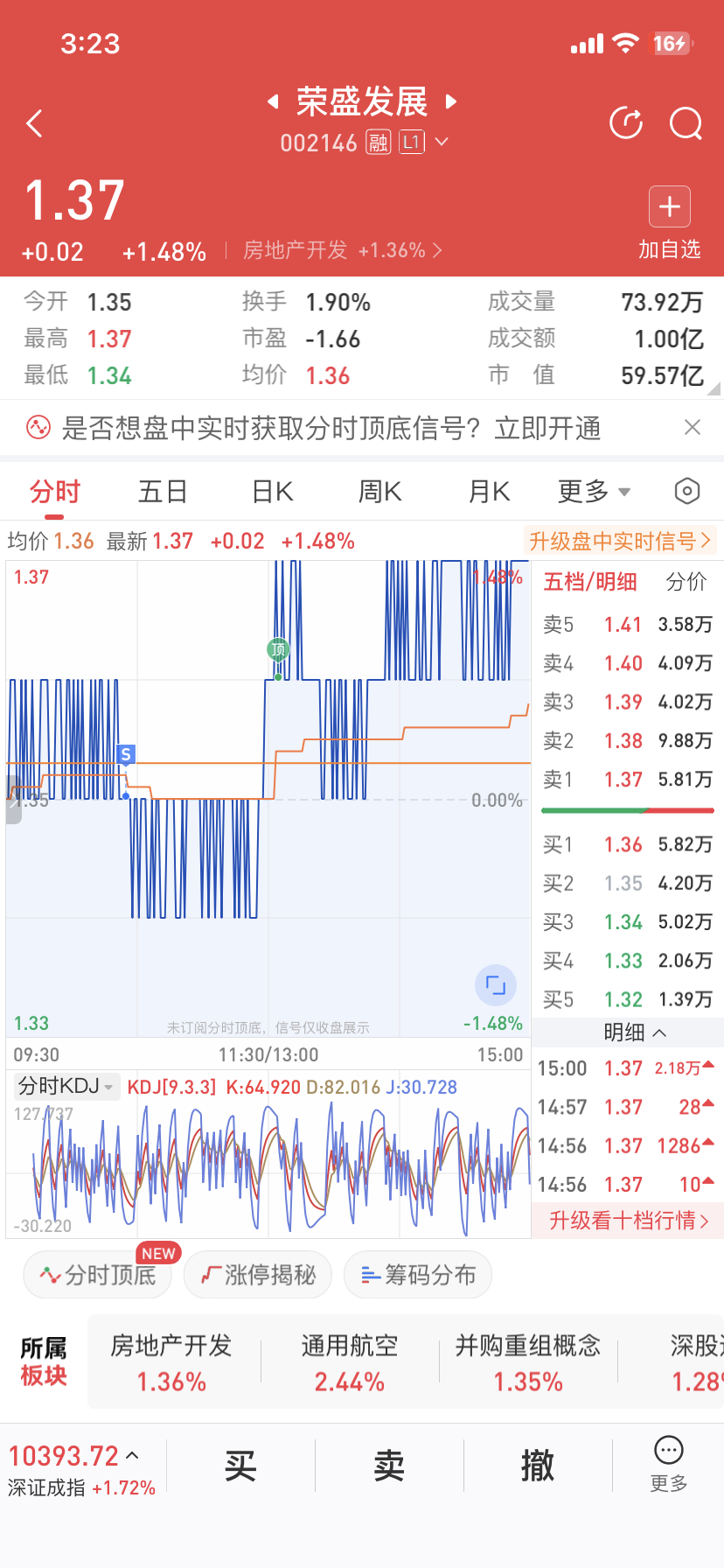Tap the 15:00 trade detail row
The image size is (724, 1568).
click(x=628, y=1068)
